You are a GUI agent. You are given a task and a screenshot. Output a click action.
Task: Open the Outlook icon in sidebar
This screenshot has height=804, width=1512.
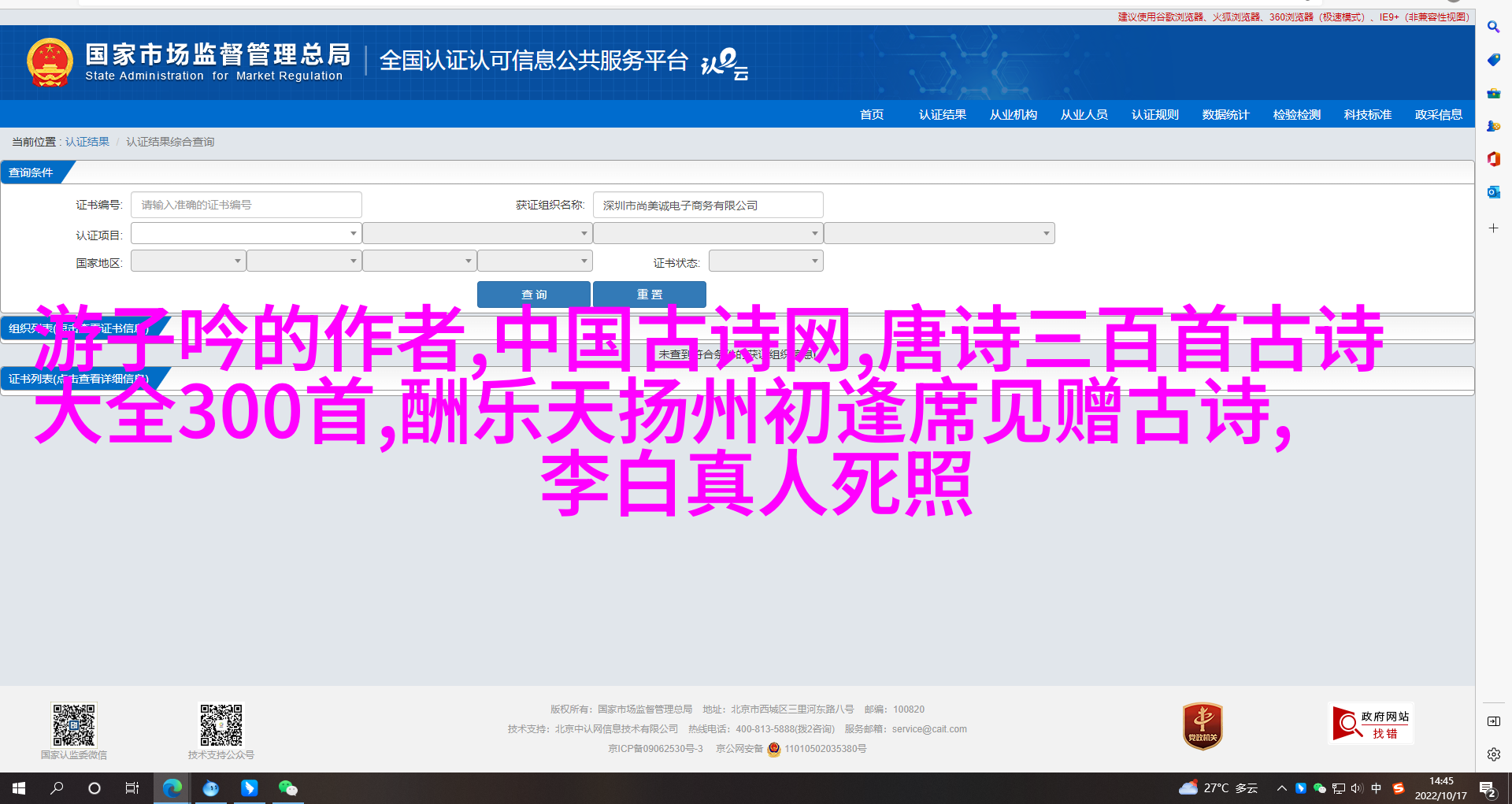point(1493,192)
